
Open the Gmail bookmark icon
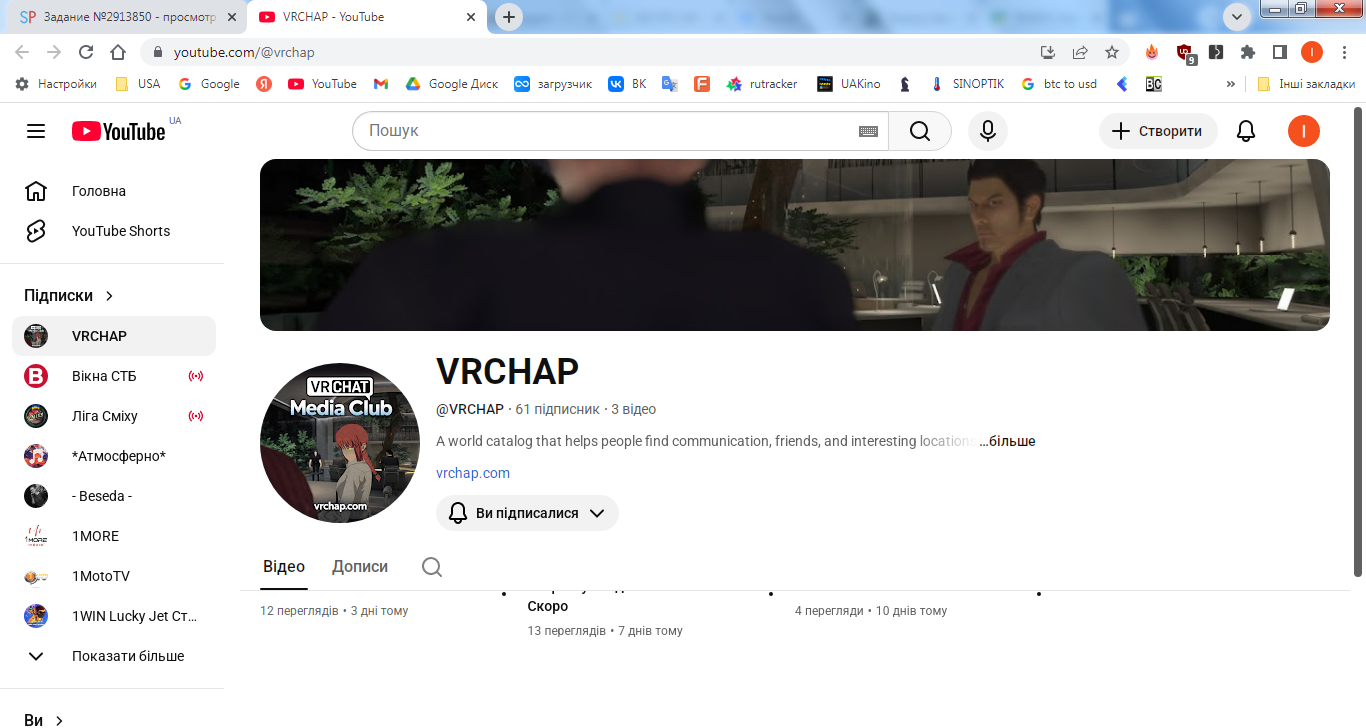pos(381,84)
